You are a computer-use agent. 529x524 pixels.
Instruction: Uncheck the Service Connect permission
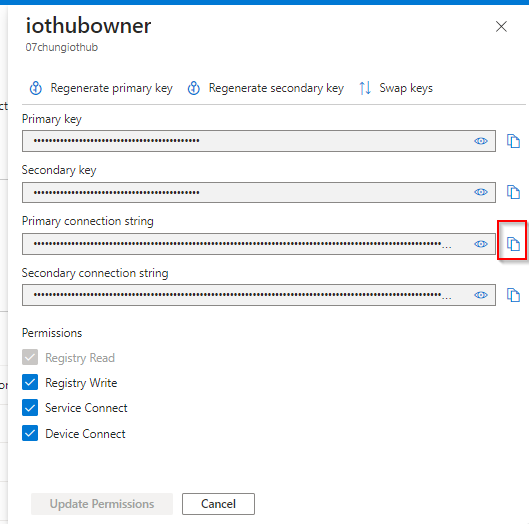(x=30, y=408)
